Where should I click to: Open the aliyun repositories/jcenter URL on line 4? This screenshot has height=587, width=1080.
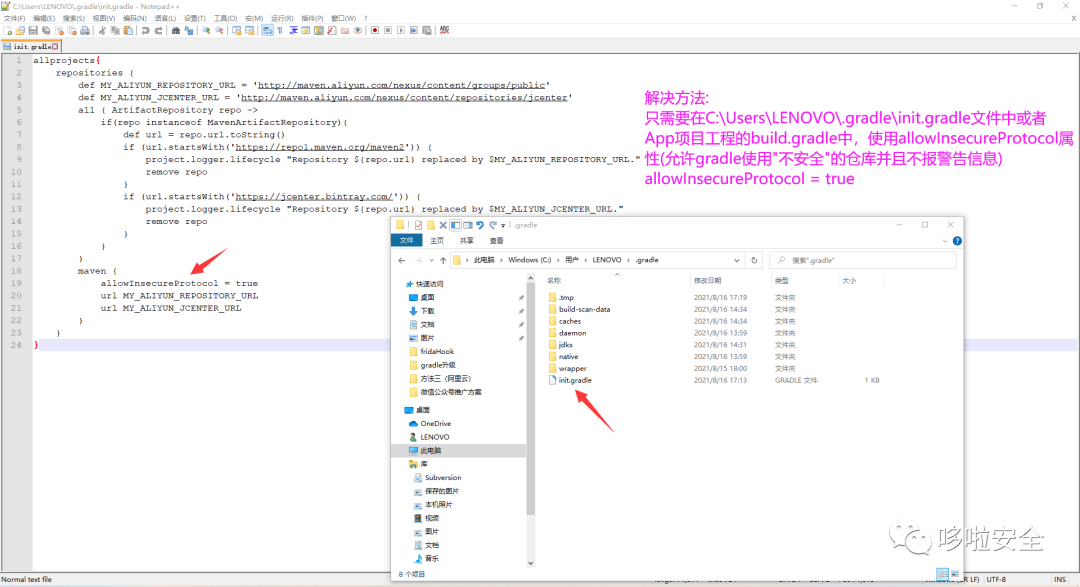coord(404,97)
